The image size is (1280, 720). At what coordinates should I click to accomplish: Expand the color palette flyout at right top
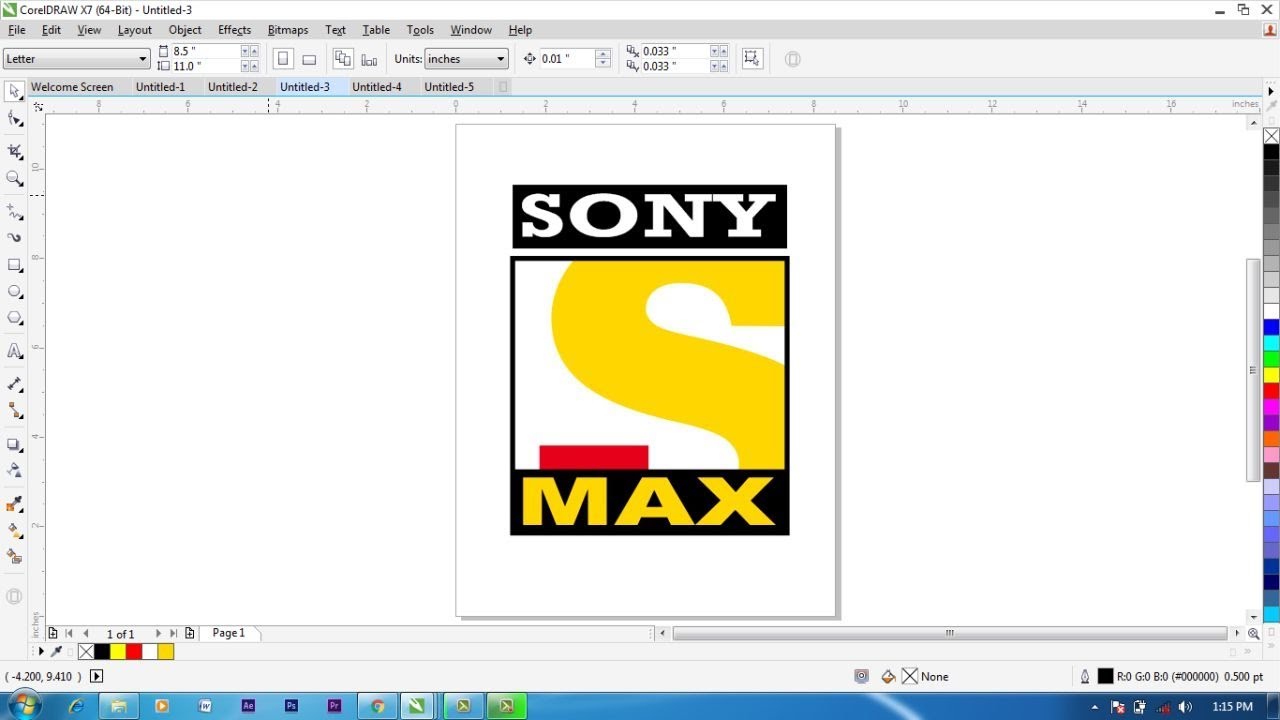pyautogui.click(x=1271, y=91)
